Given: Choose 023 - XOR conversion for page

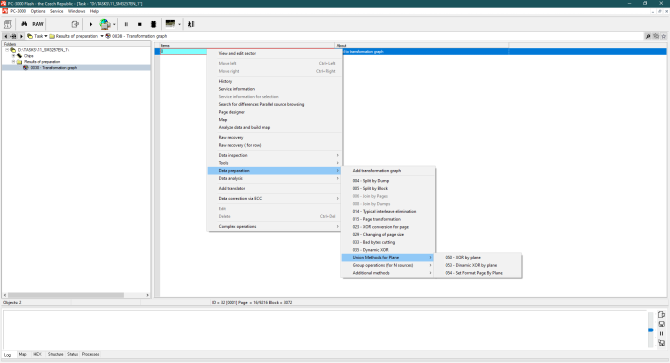Looking at the screenshot, I should click(x=388, y=227).
